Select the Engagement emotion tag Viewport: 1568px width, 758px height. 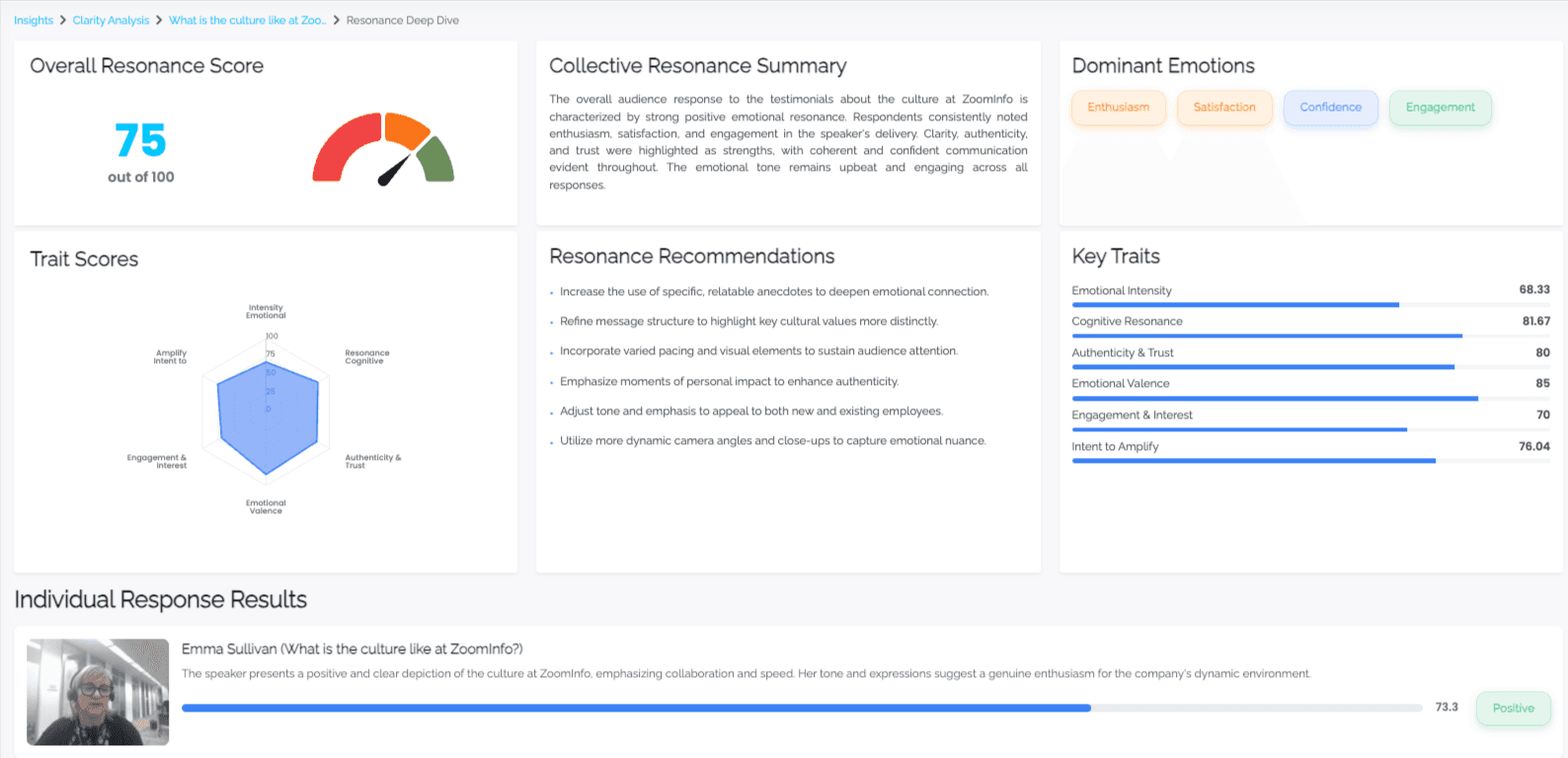(1440, 108)
